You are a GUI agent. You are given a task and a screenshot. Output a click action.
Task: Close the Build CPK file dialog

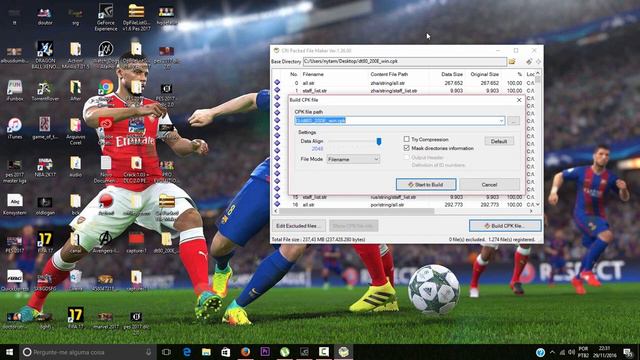click(x=519, y=100)
